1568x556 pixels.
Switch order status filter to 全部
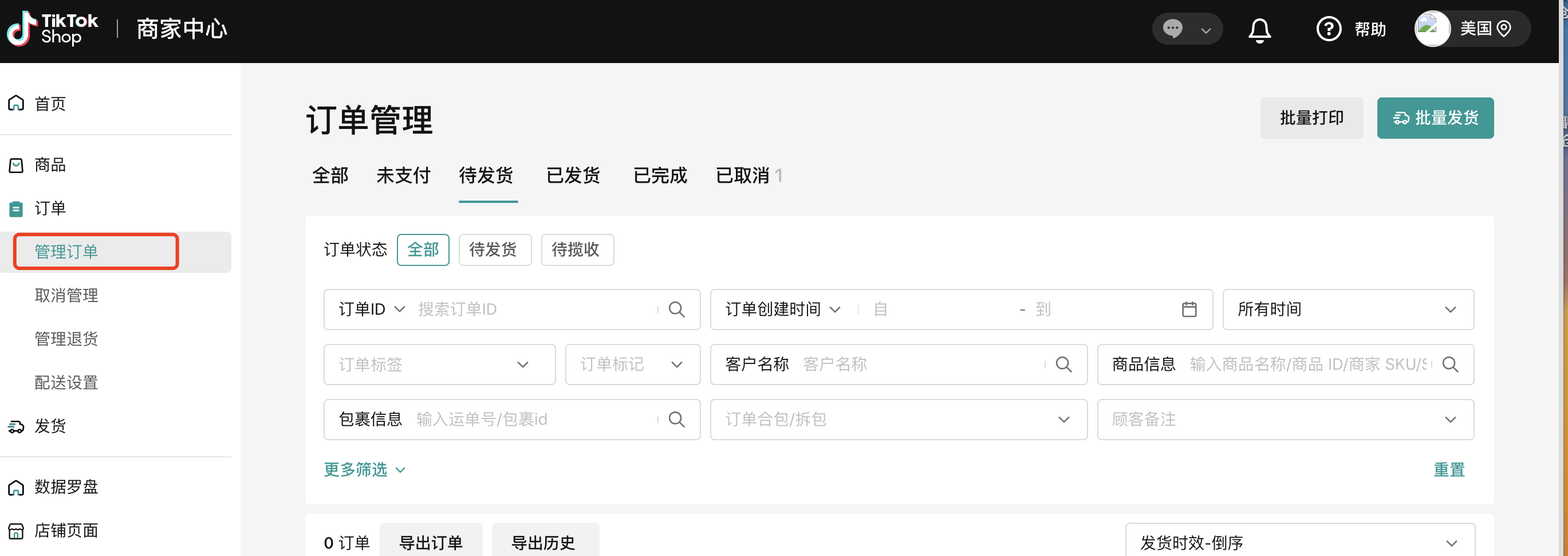coord(423,250)
